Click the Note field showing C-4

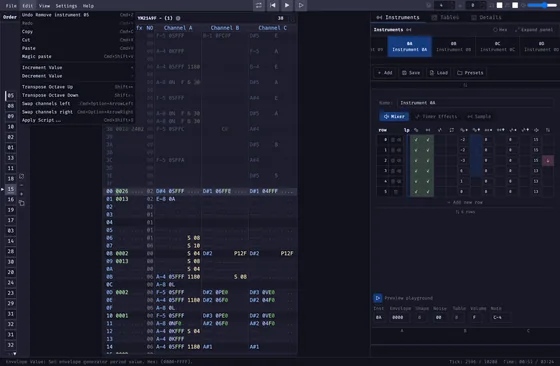tap(500, 317)
